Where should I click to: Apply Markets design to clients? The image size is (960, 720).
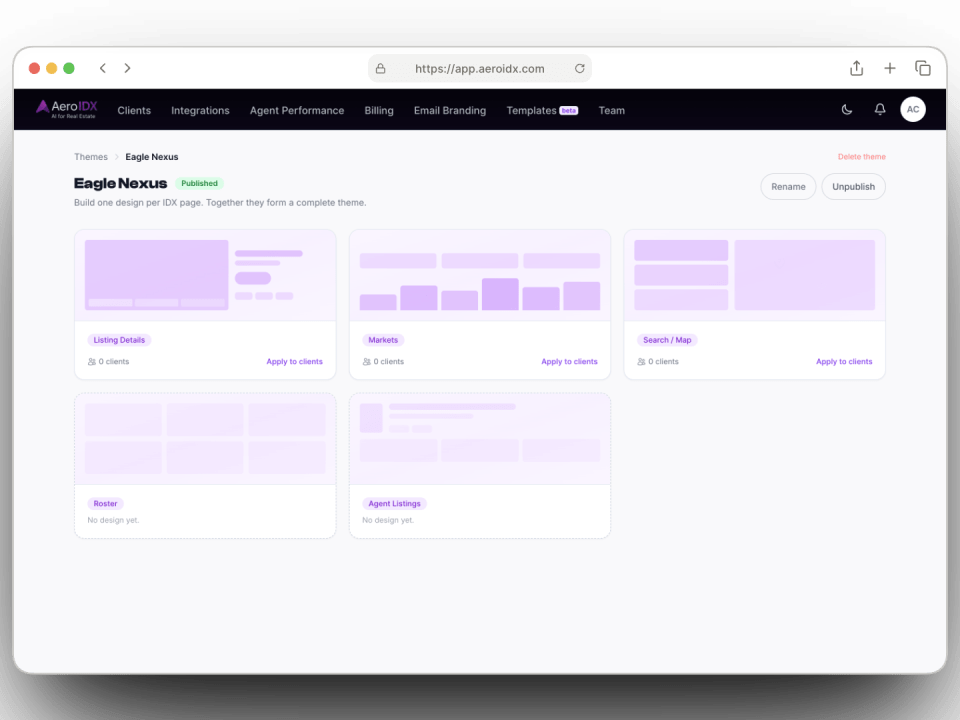[569, 362]
